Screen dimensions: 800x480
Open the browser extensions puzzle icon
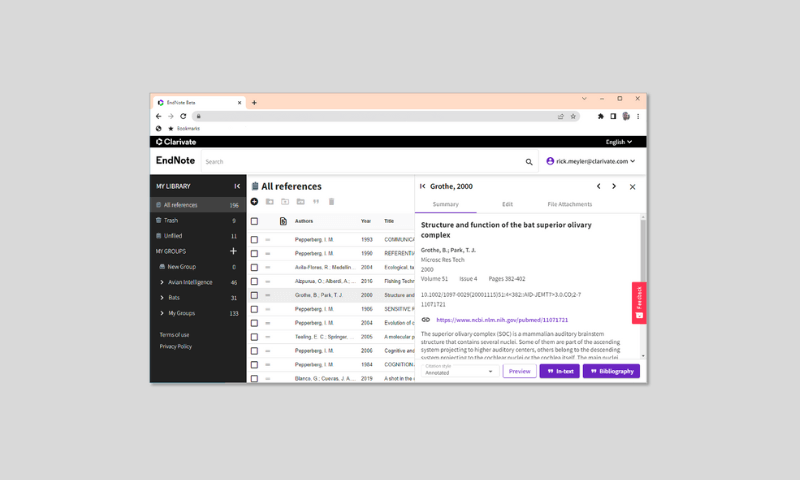pyautogui.click(x=601, y=116)
